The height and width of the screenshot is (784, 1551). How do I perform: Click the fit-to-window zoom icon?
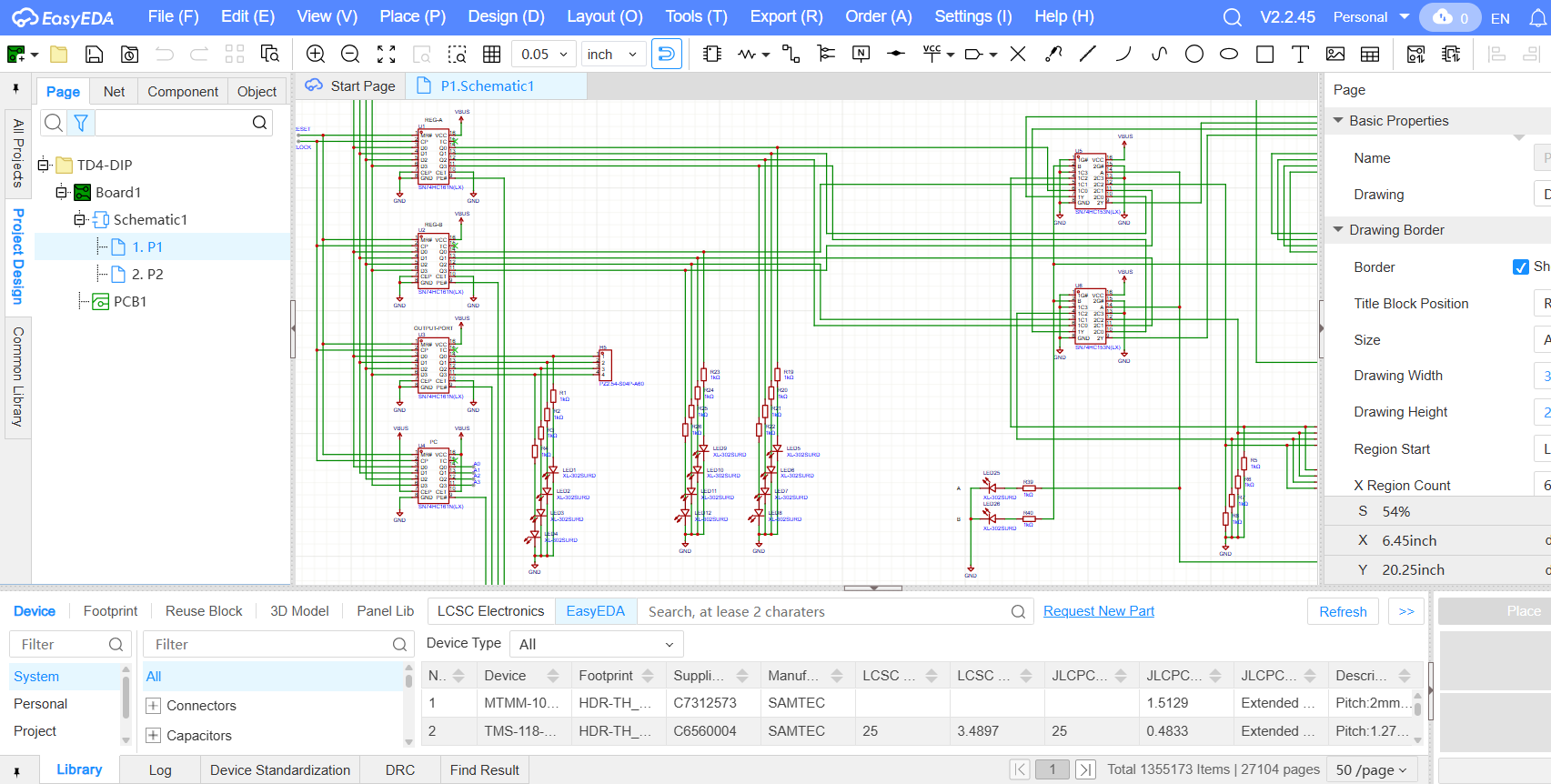pyautogui.click(x=387, y=55)
